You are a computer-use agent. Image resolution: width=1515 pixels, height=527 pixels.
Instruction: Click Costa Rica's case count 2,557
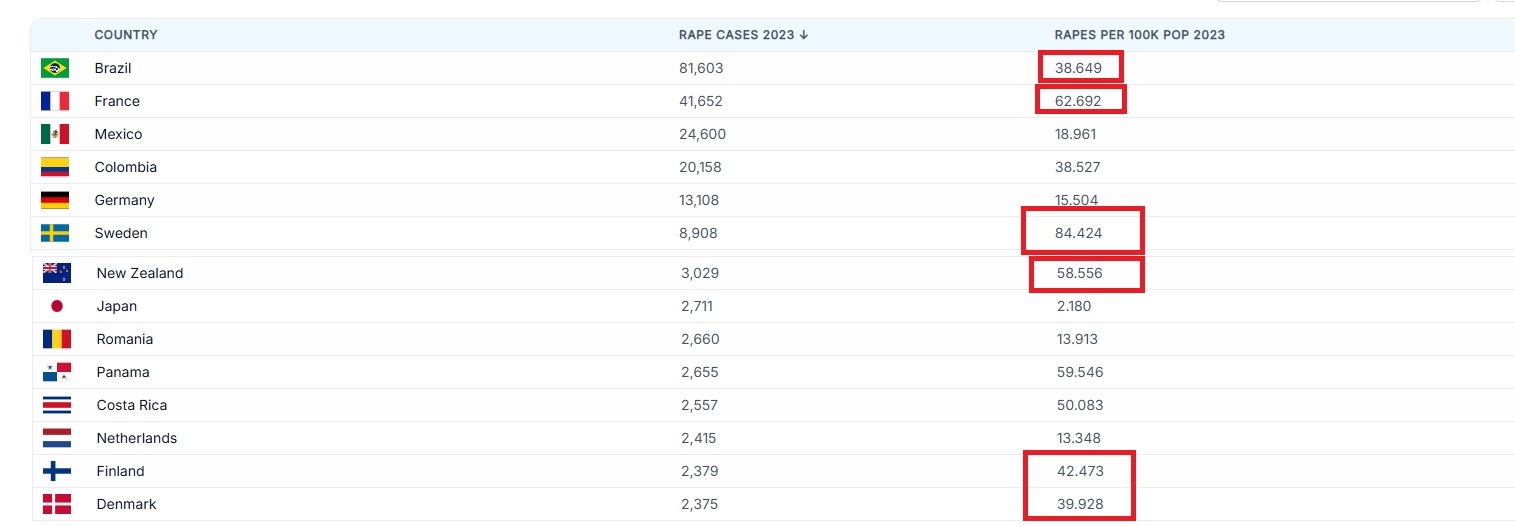[x=699, y=405]
